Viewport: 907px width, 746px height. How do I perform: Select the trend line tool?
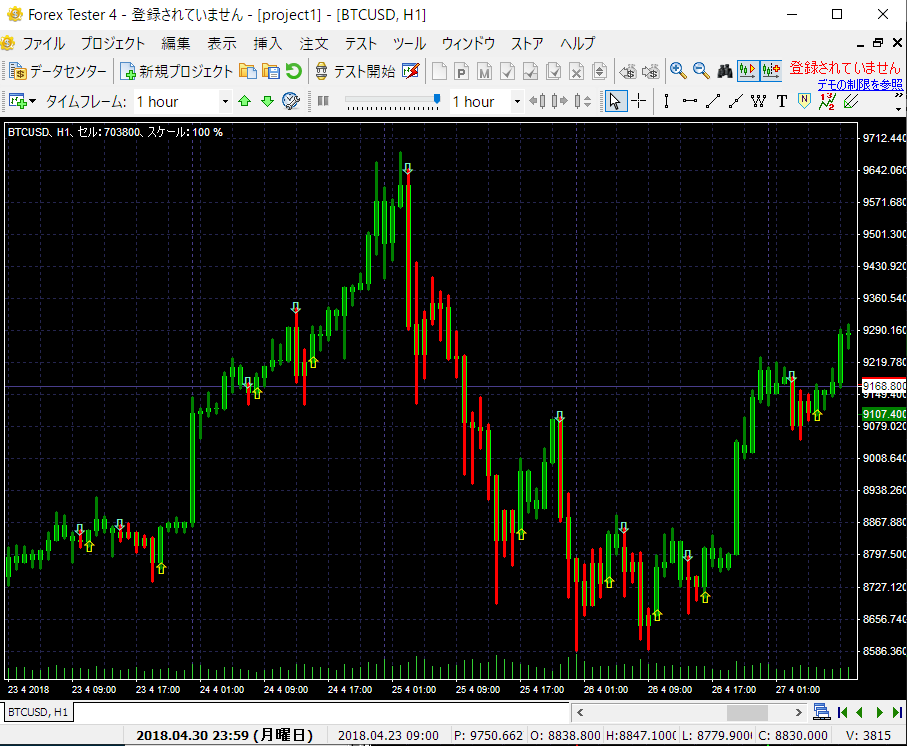pyautogui.click(x=713, y=101)
